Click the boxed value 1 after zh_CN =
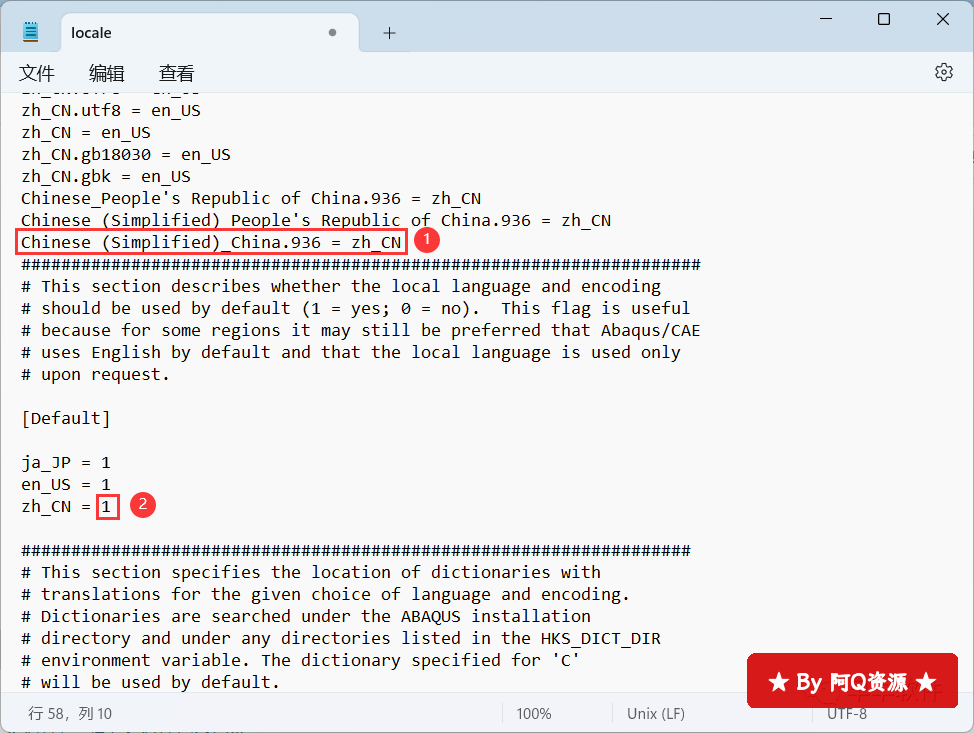 coord(107,507)
